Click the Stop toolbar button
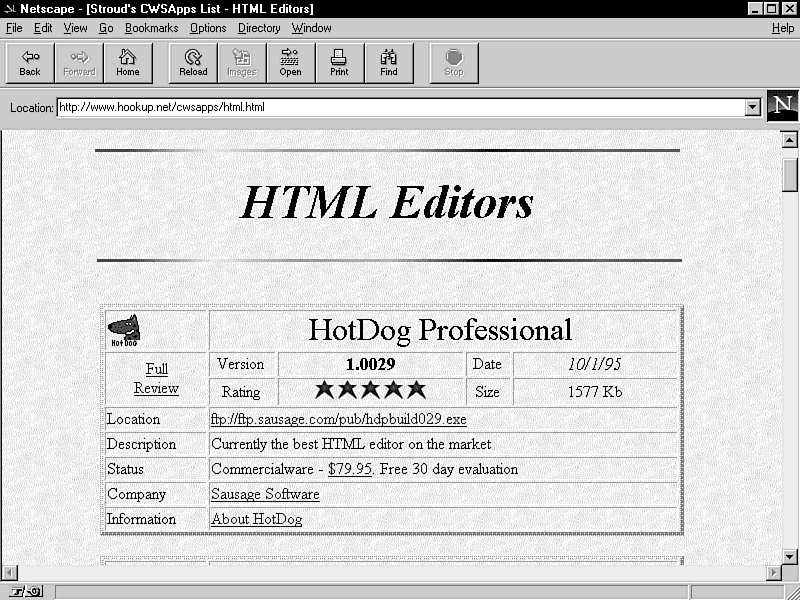Screen dimensions: 800x600 click(454, 63)
